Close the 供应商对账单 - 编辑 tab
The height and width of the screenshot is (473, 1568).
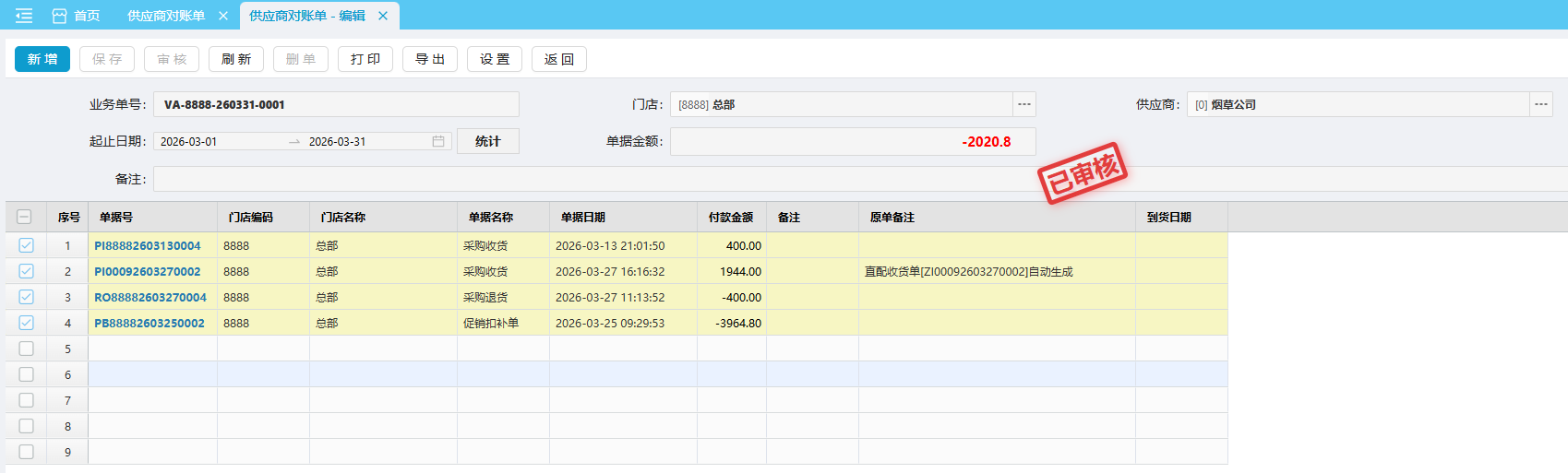(383, 16)
